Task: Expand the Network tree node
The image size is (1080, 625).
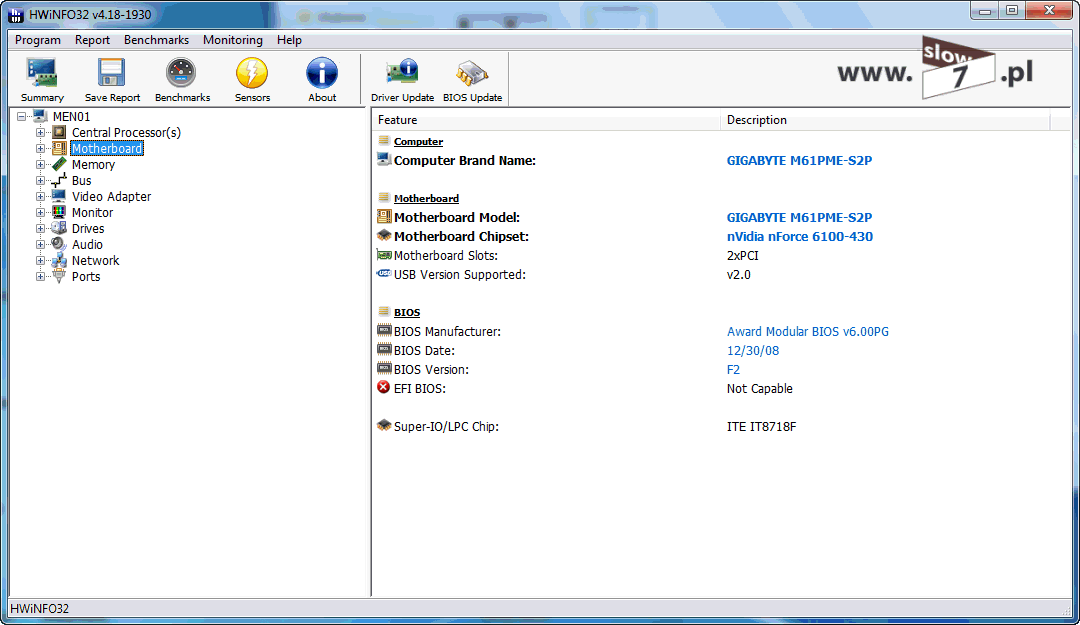Action: (x=40, y=260)
